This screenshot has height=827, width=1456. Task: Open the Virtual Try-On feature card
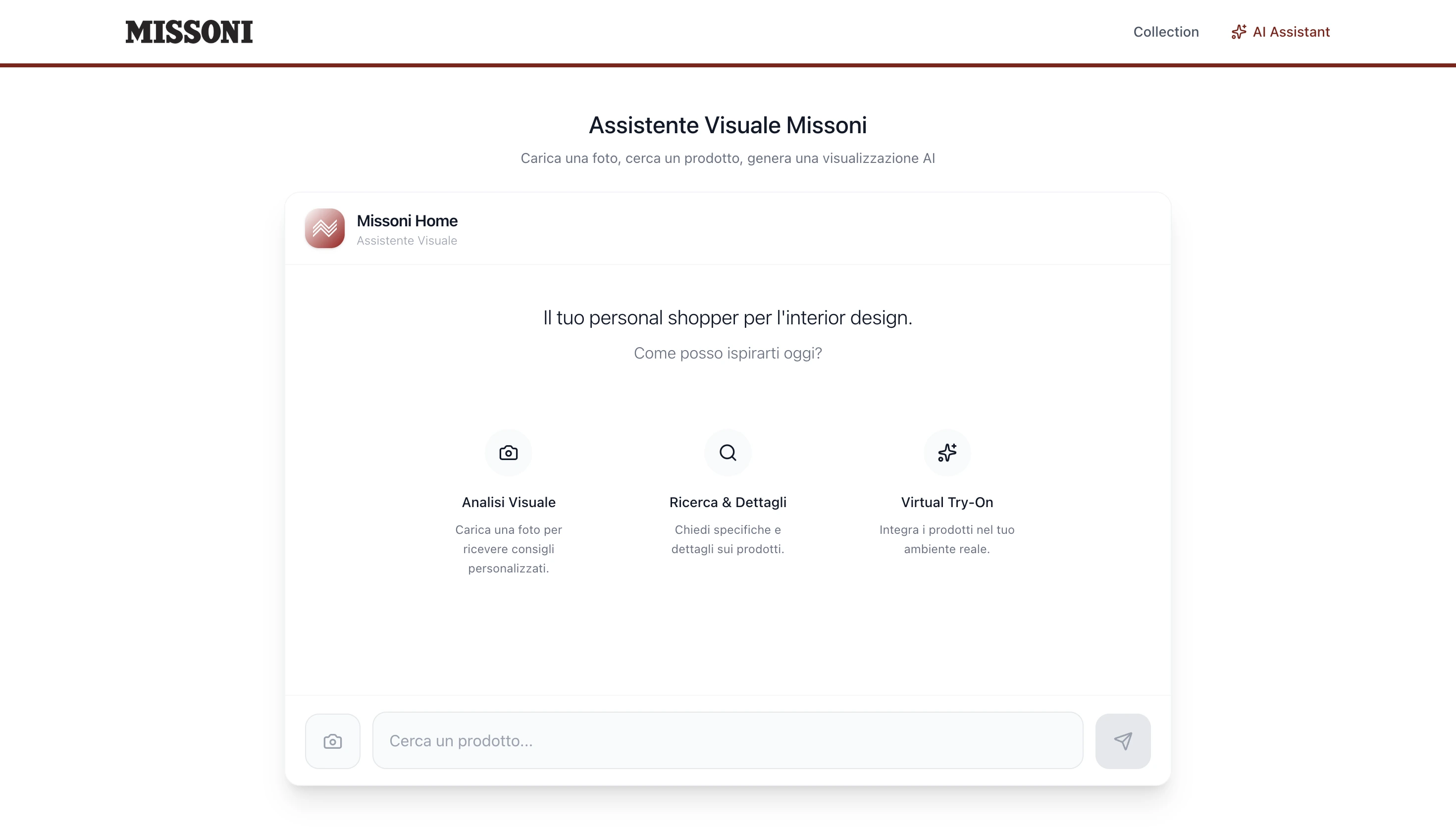click(x=946, y=503)
